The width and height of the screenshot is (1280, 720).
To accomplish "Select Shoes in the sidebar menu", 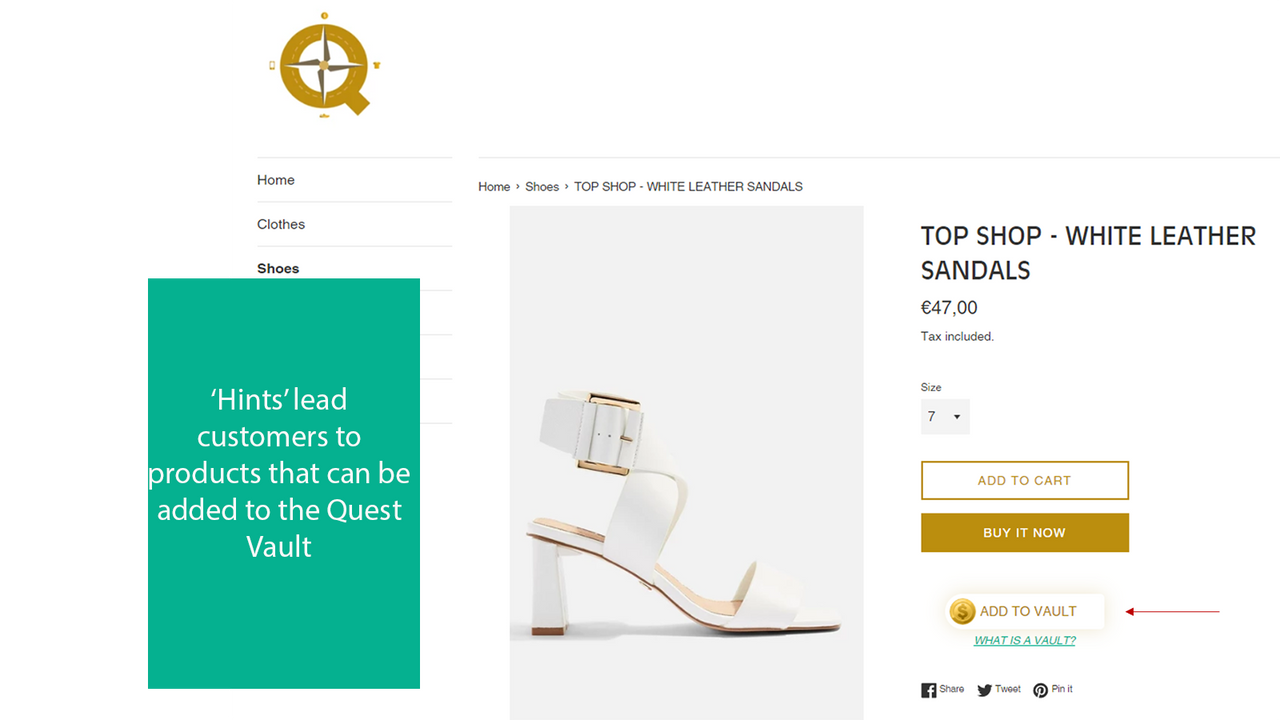I will [x=278, y=268].
